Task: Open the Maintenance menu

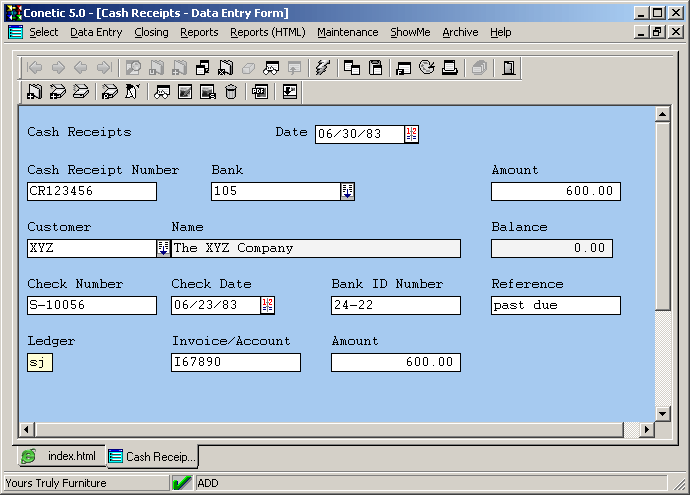Action: tap(347, 32)
